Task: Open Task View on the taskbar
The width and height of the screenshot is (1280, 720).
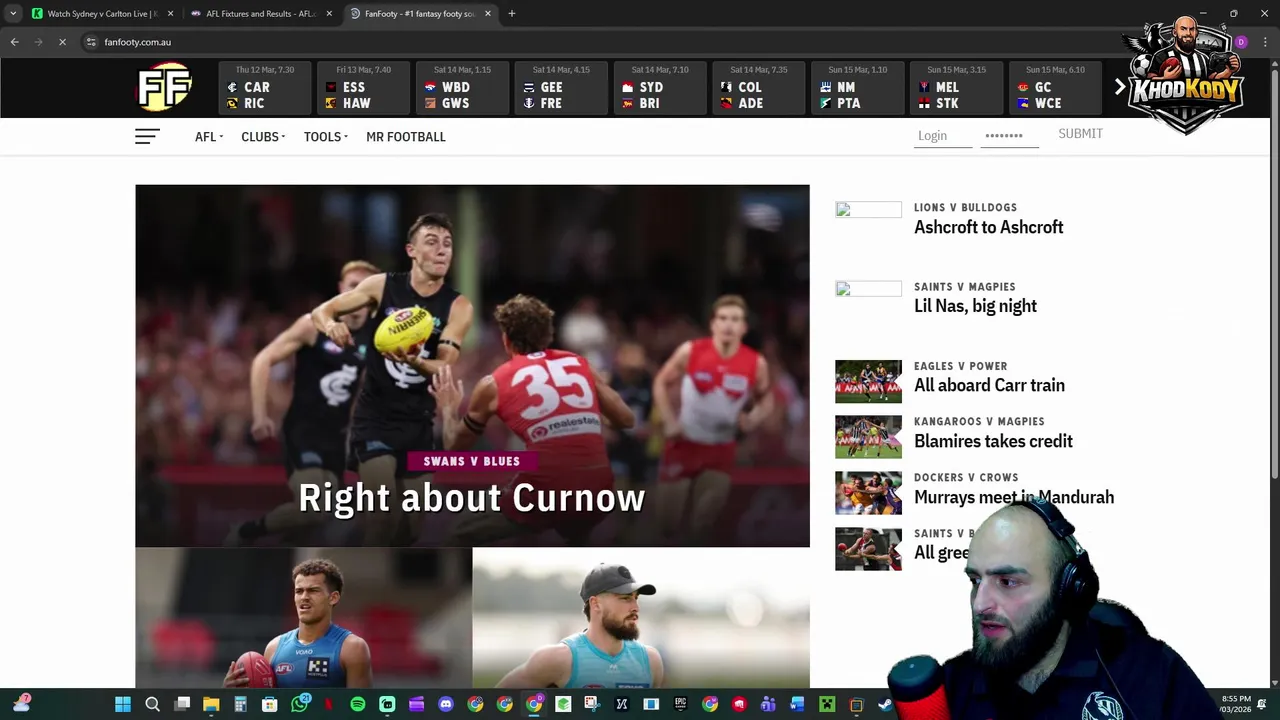Action: tap(182, 705)
